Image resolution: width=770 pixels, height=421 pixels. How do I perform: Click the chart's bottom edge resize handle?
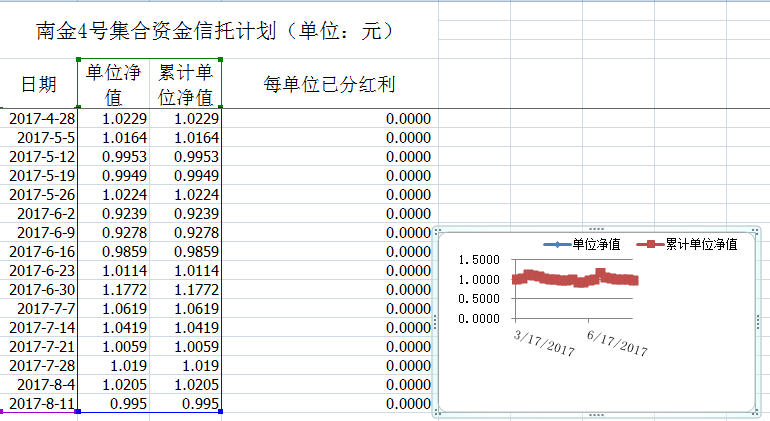pyautogui.click(x=597, y=414)
